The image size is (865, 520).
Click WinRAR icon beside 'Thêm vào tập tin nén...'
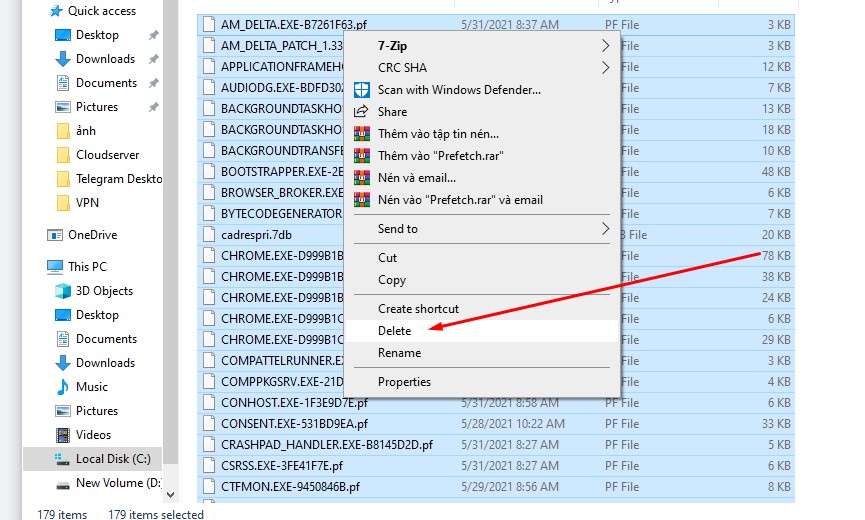click(x=361, y=134)
